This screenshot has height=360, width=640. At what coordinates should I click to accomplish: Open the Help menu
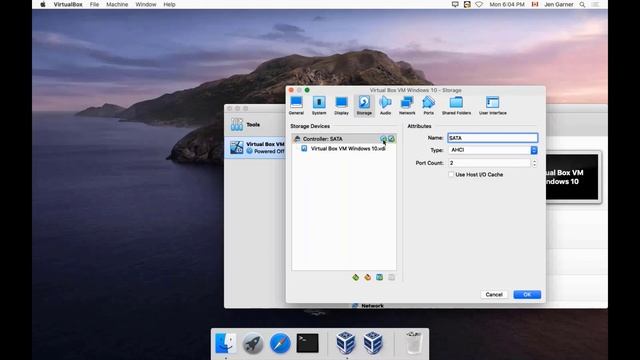coord(169,4)
